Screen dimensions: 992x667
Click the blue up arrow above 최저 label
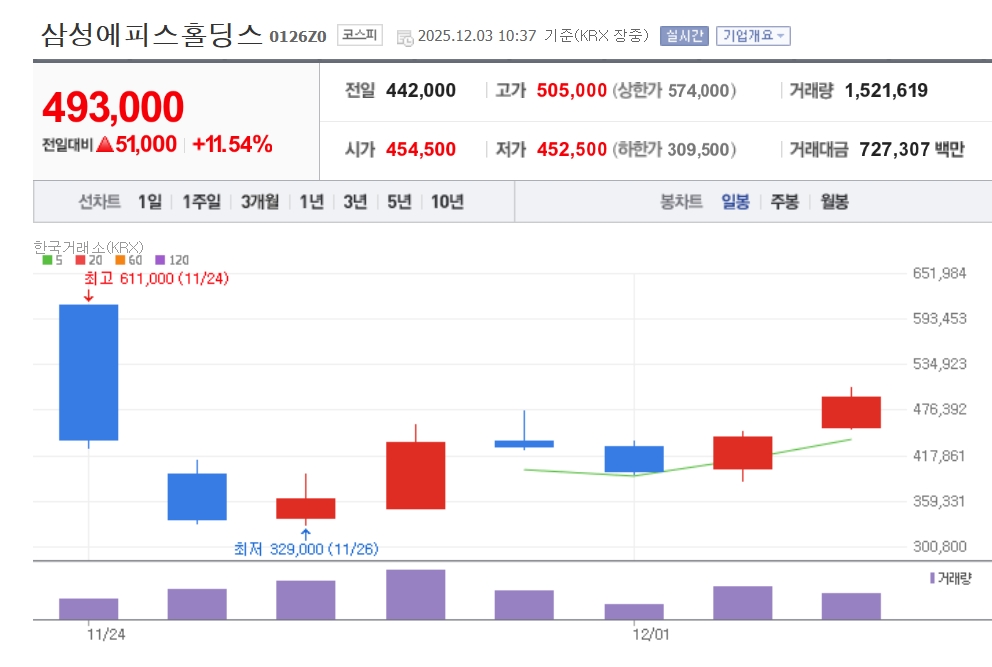(306, 534)
